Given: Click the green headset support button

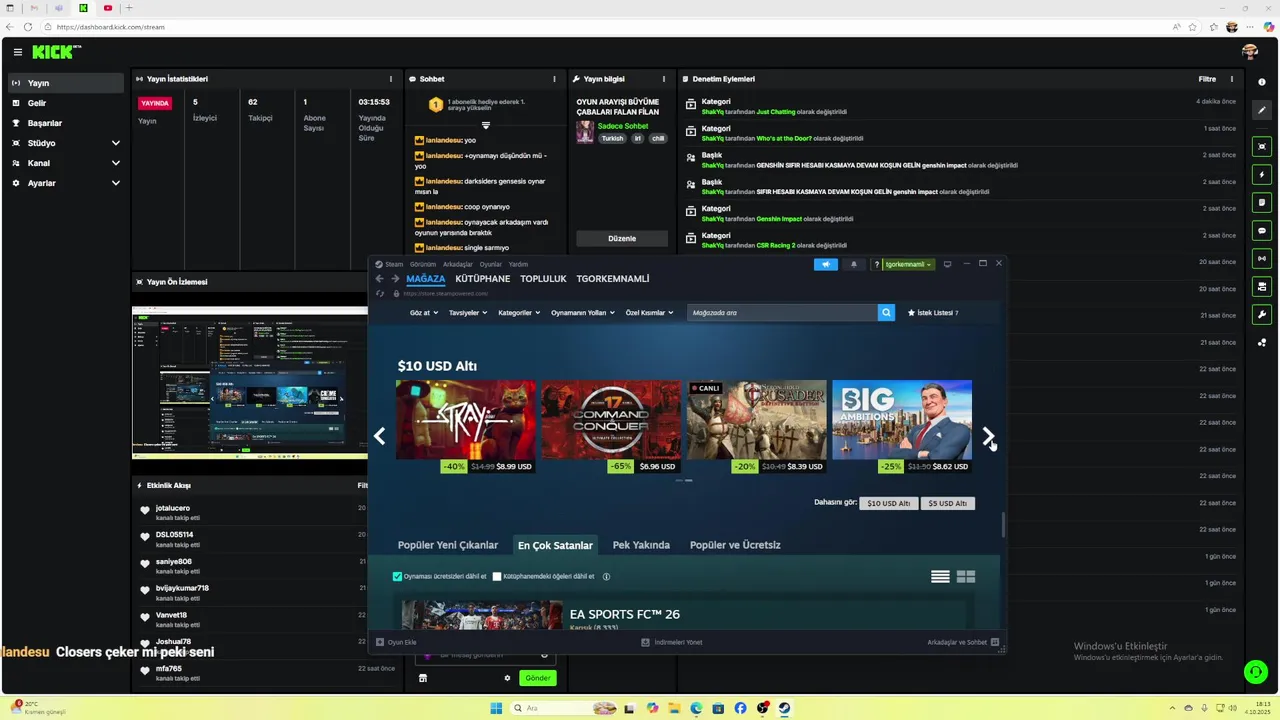Looking at the screenshot, I should pos(1255,672).
